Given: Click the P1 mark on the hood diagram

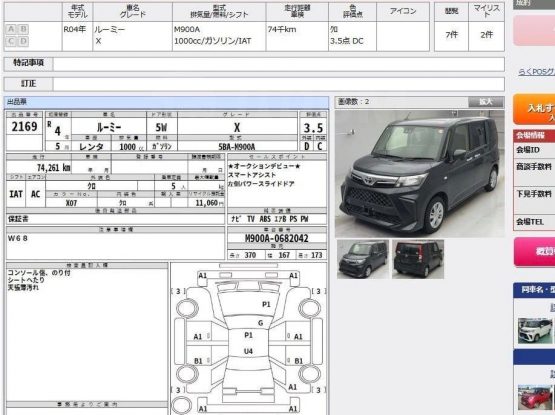Looking at the screenshot, I should [266, 304].
